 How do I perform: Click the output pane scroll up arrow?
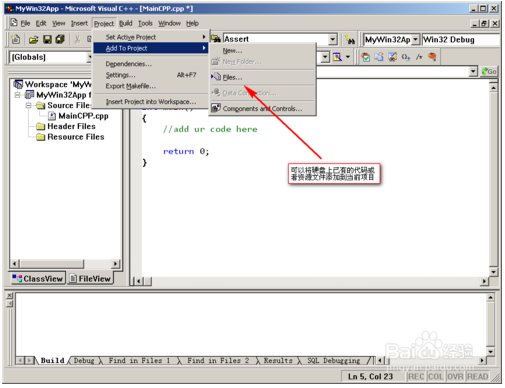pyautogui.click(x=490, y=297)
